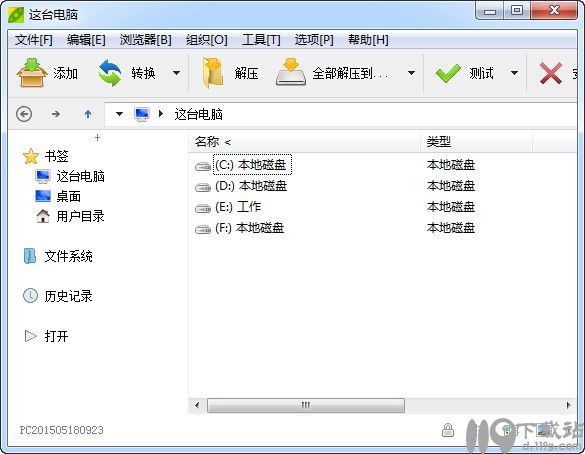Screen dimensions: 585x454
Task: Click the monitor icon beside sidebar 这台电脑
Action: point(43,176)
